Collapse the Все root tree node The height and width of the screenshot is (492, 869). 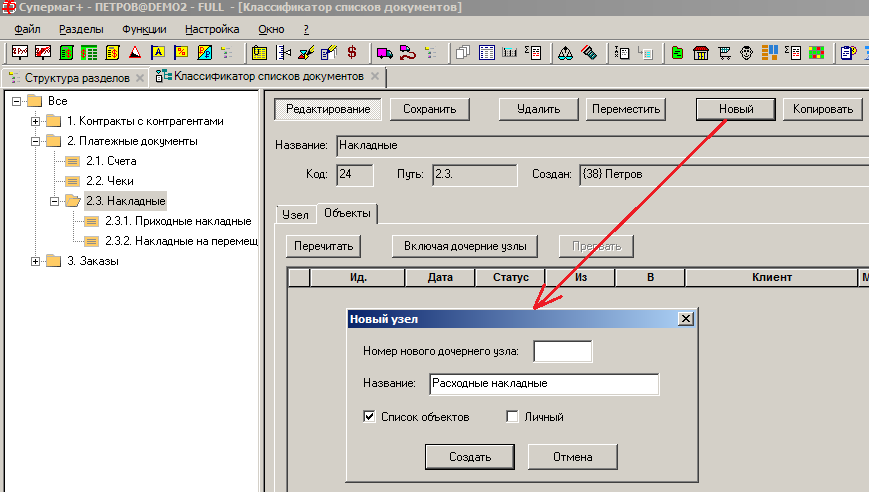[x=17, y=101]
